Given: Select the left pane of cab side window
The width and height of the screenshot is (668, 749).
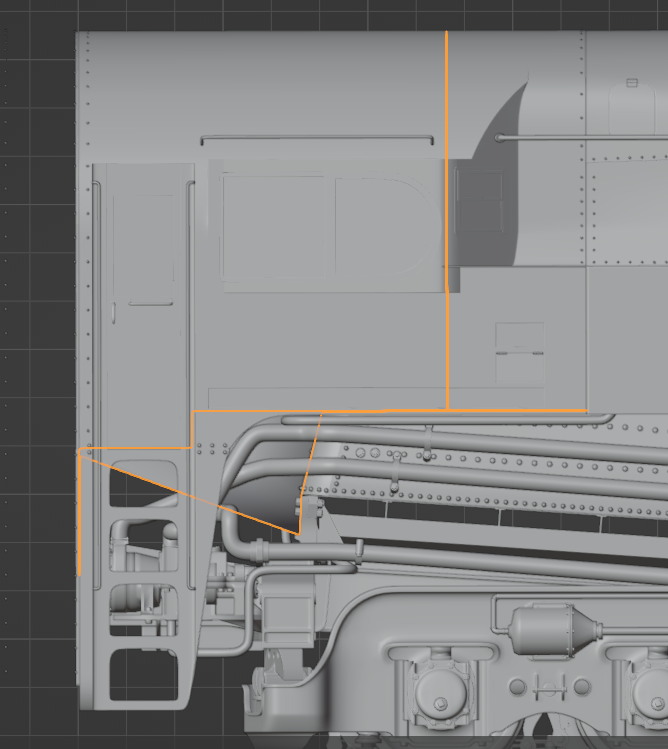Looking at the screenshot, I should click(277, 227).
